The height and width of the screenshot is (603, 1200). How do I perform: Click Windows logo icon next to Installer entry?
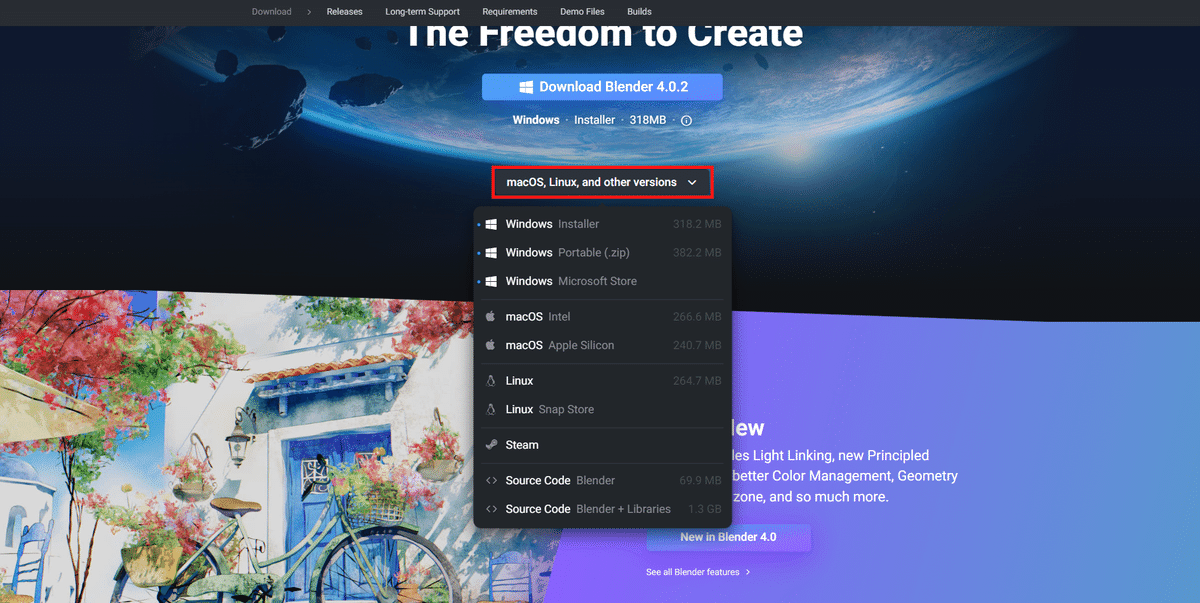pyautogui.click(x=491, y=224)
